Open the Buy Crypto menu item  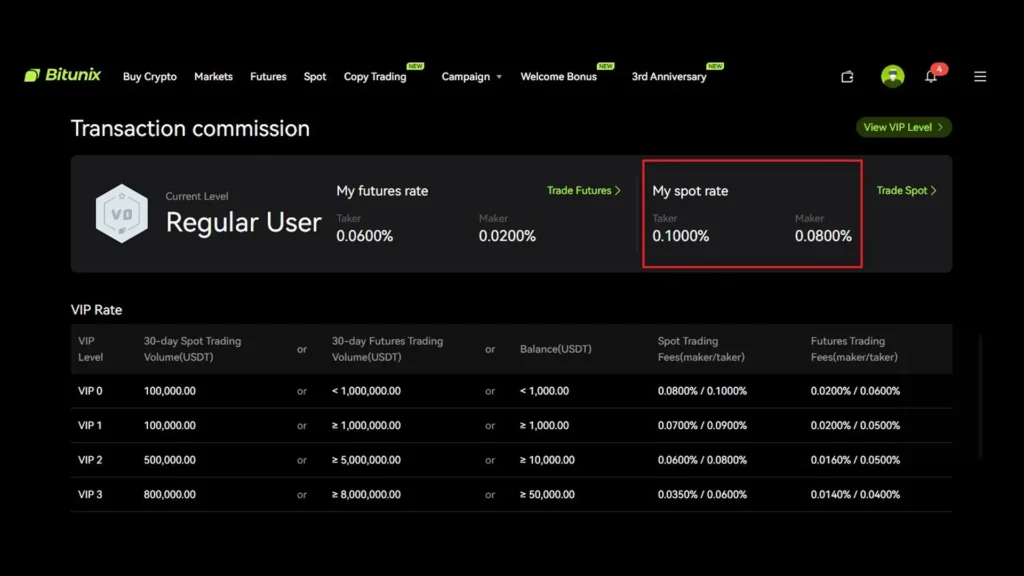[149, 77]
